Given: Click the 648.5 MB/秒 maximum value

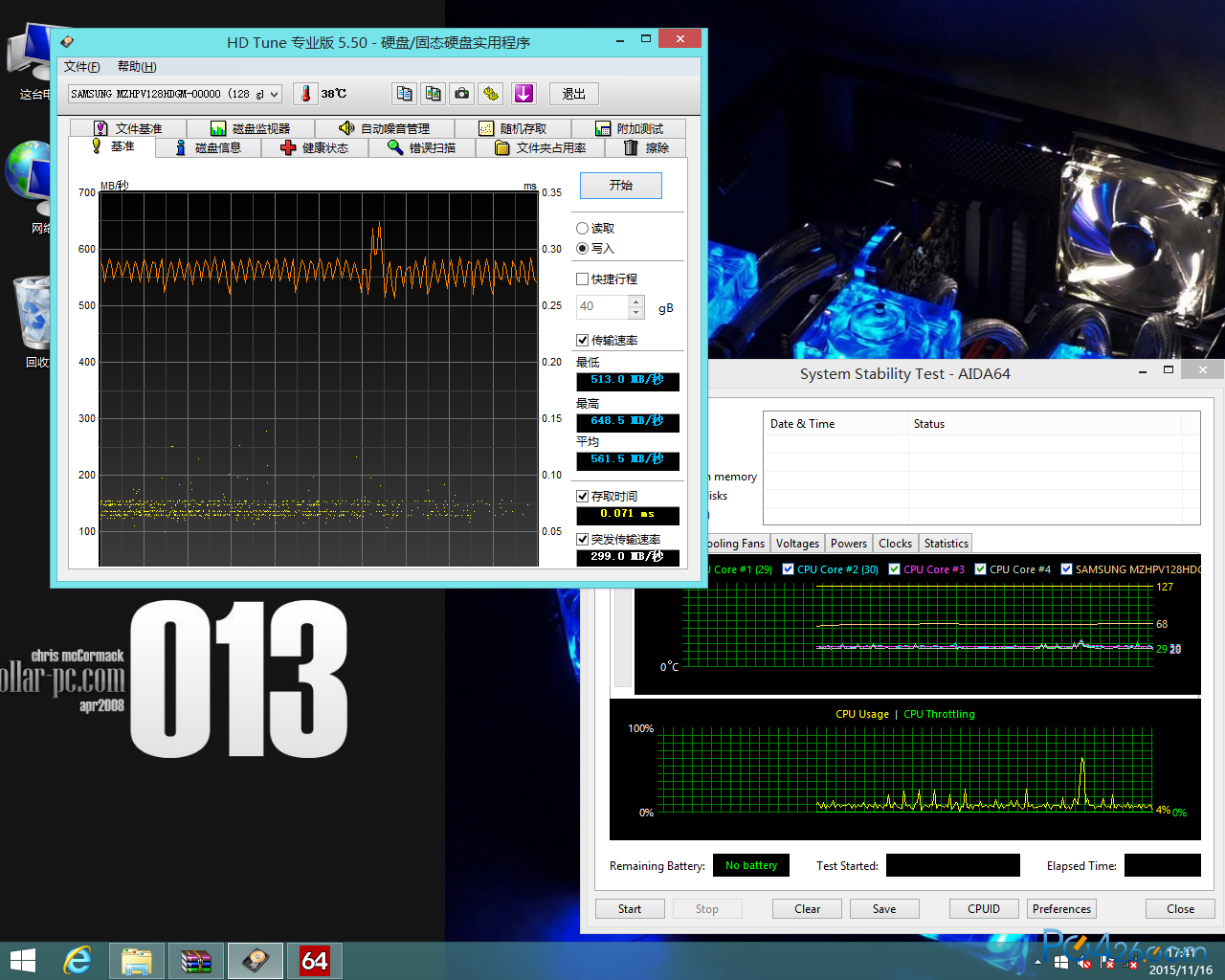Looking at the screenshot, I should click(627, 422).
